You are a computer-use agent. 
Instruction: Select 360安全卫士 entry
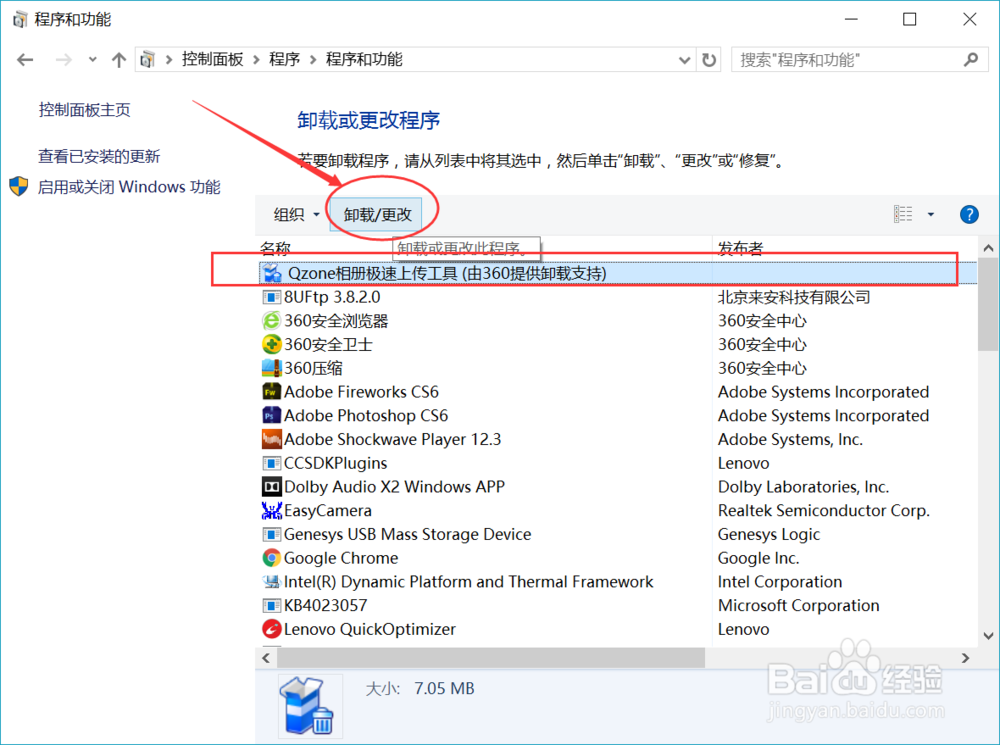pos(328,344)
